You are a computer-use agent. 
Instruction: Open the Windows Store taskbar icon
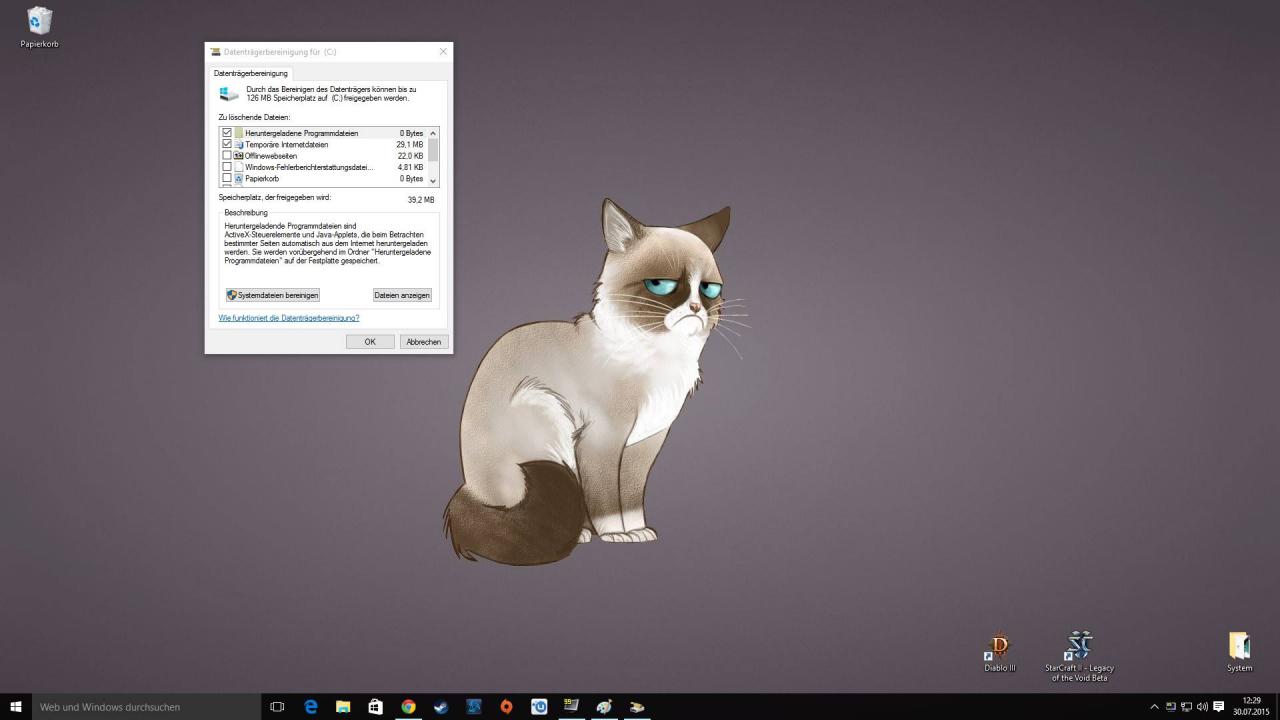click(376, 706)
